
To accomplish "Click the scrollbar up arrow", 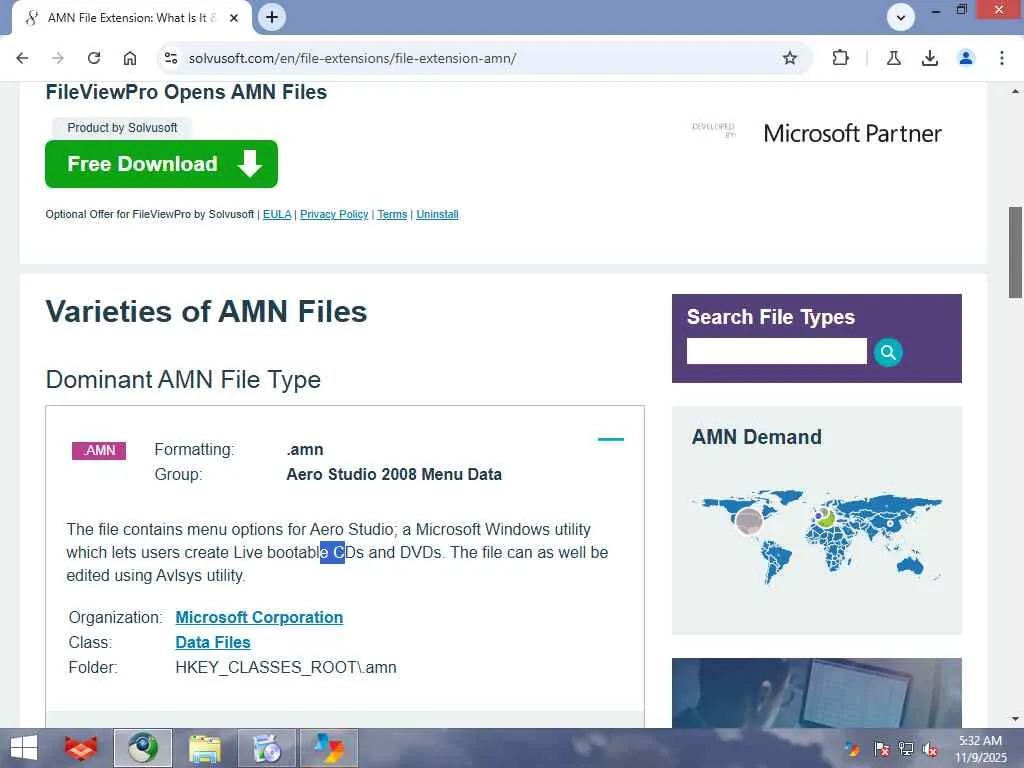I will click(x=1015, y=91).
